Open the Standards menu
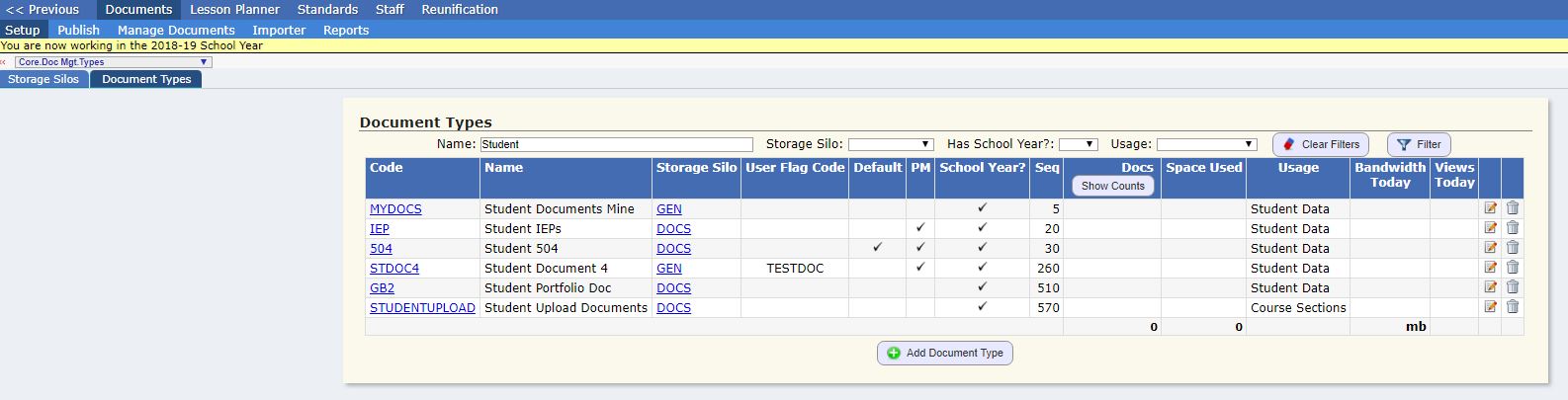Image resolution: width=1568 pixels, height=400 pixels. pyautogui.click(x=327, y=10)
